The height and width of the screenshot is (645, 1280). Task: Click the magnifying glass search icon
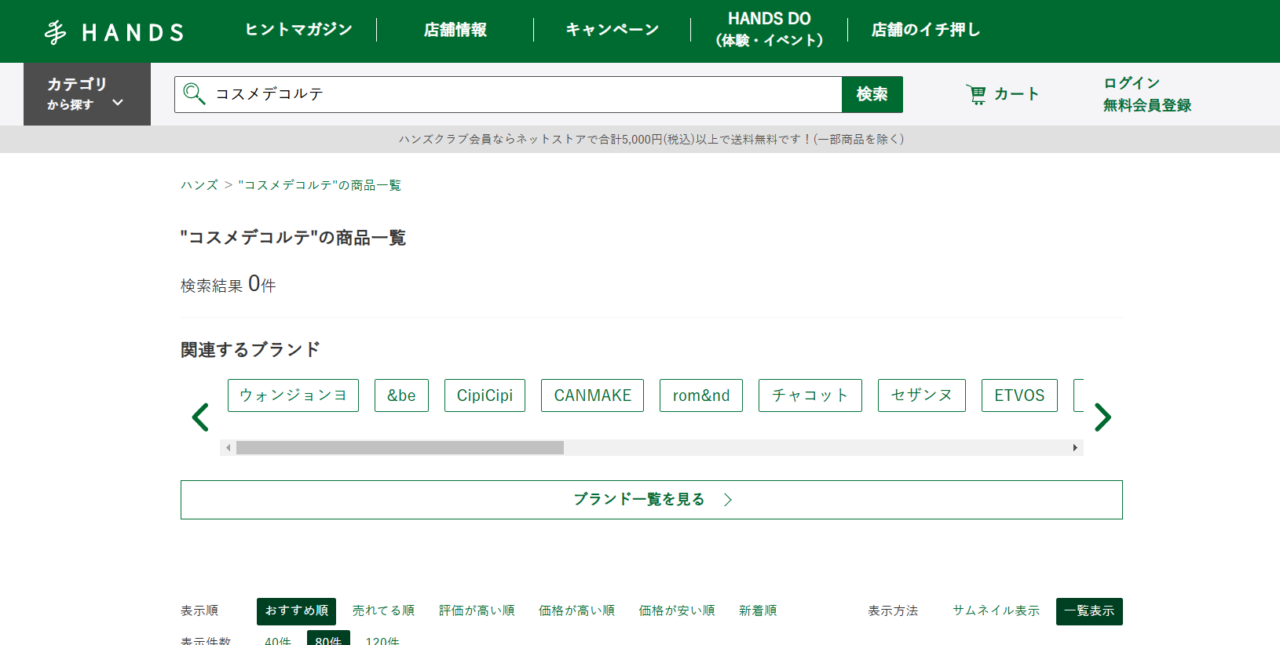(194, 94)
